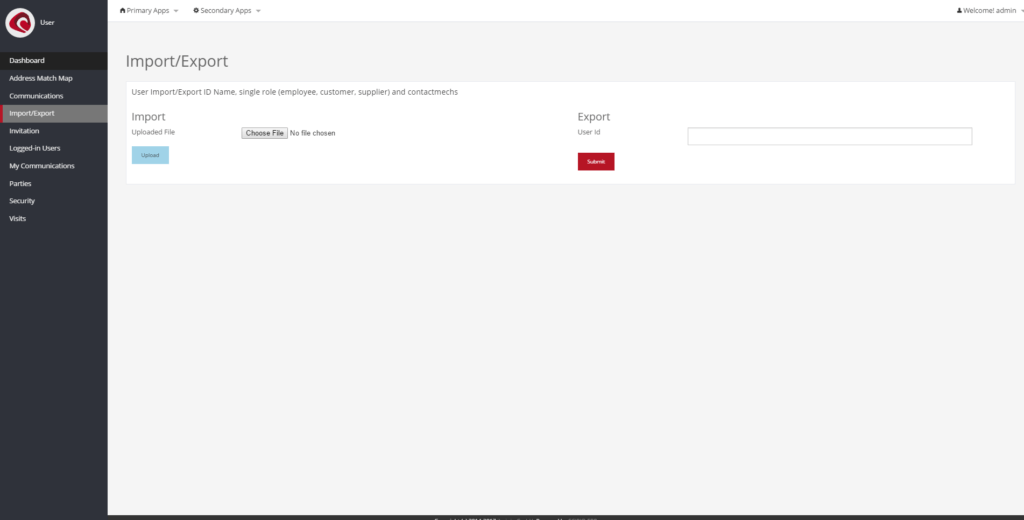Expand the Primary Apps dropdown
This screenshot has width=1024, height=520.
[149, 10]
